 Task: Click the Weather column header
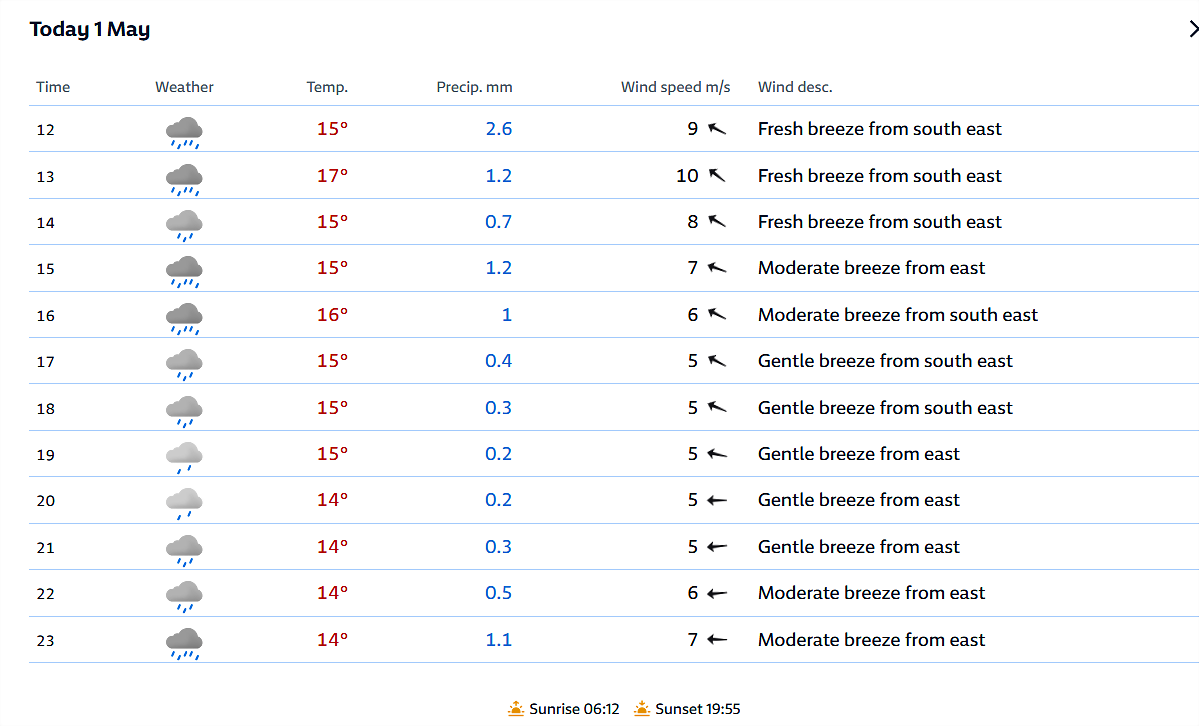184,87
